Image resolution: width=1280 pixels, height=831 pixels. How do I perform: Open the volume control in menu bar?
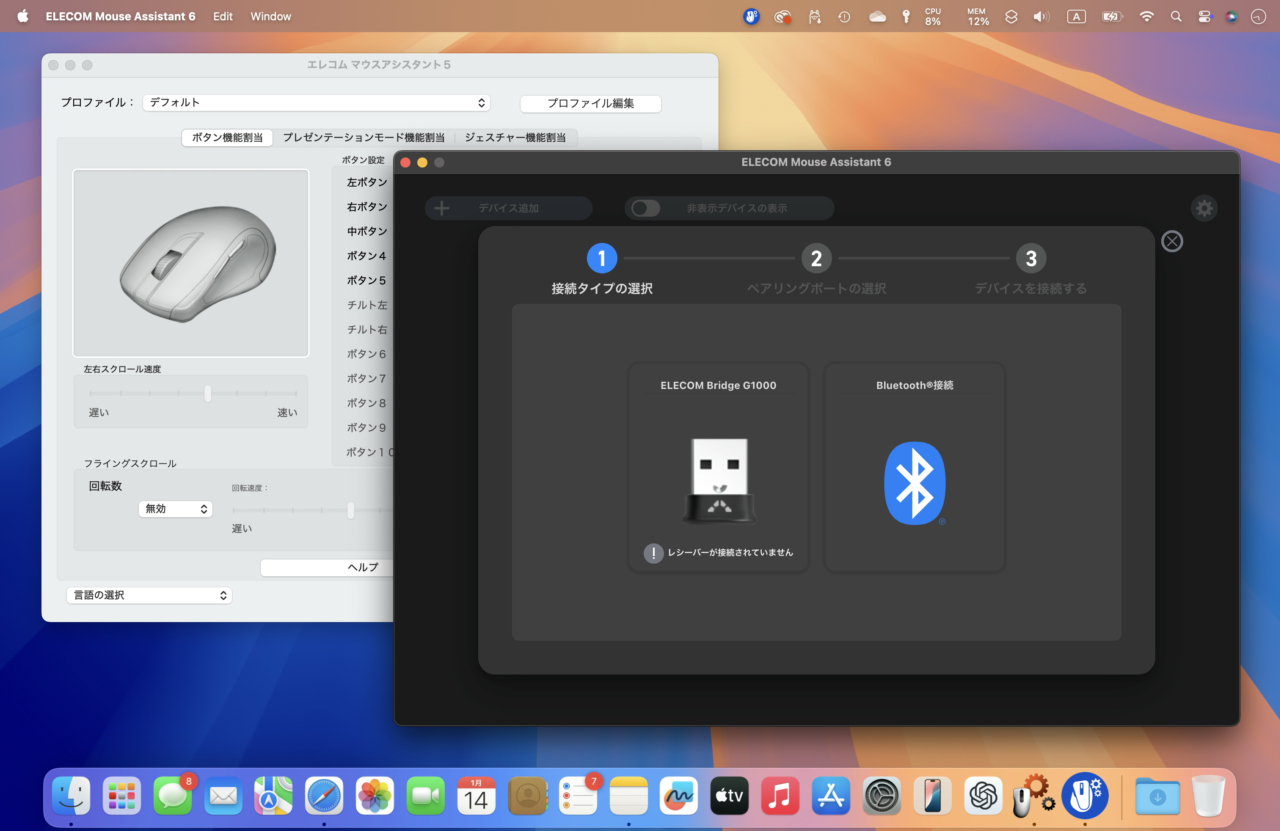click(x=1041, y=16)
